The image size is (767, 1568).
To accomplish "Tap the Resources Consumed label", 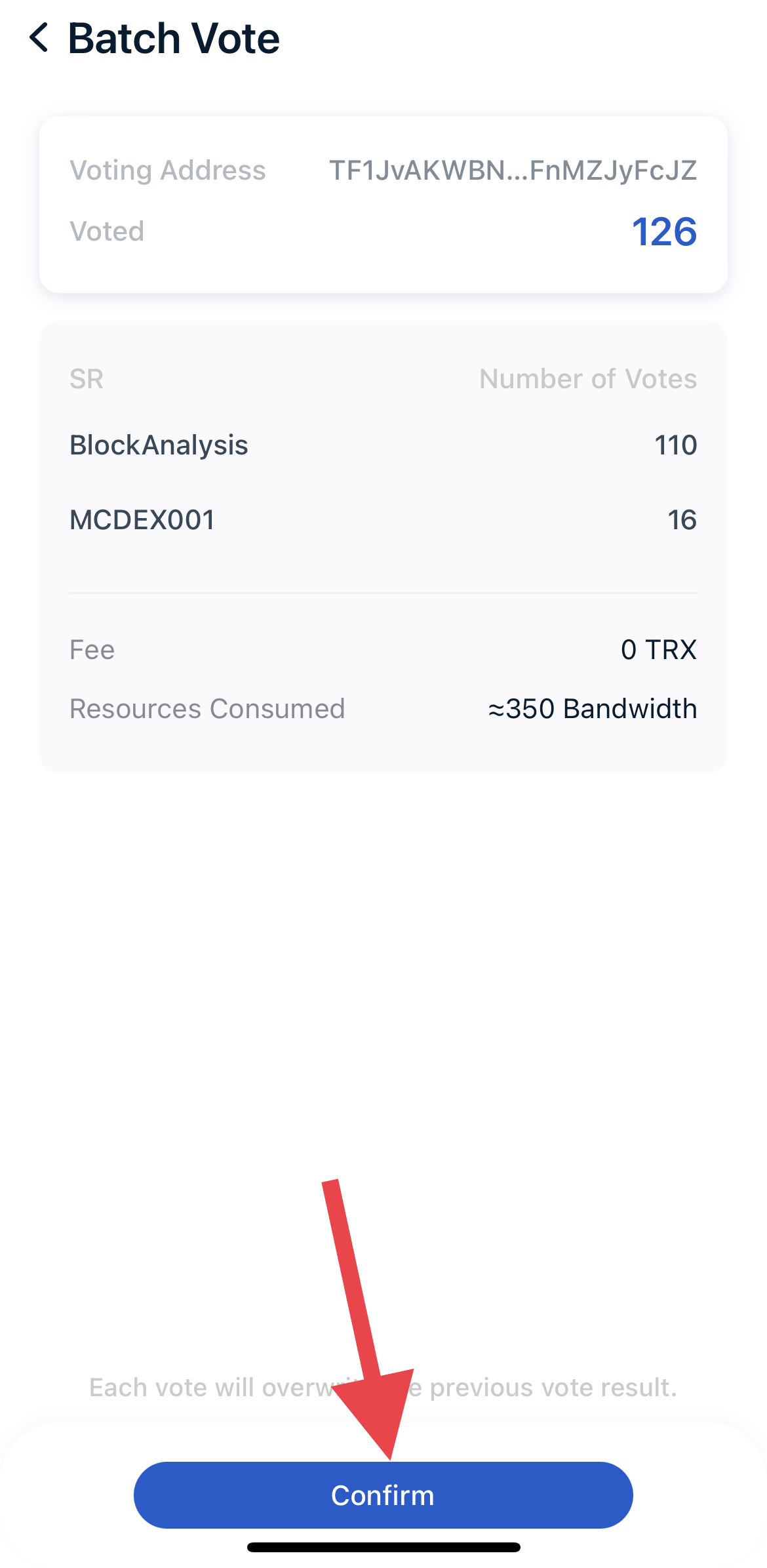I will [207, 709].
